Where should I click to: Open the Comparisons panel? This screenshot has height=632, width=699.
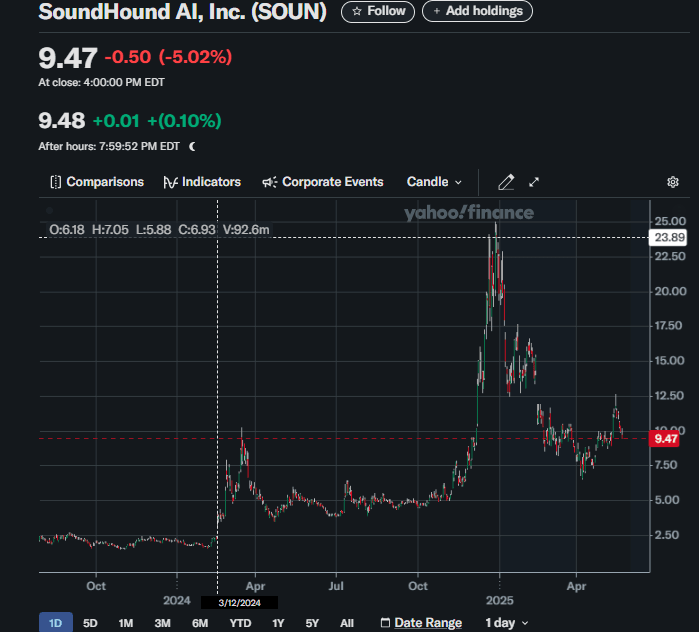(96, 182)
